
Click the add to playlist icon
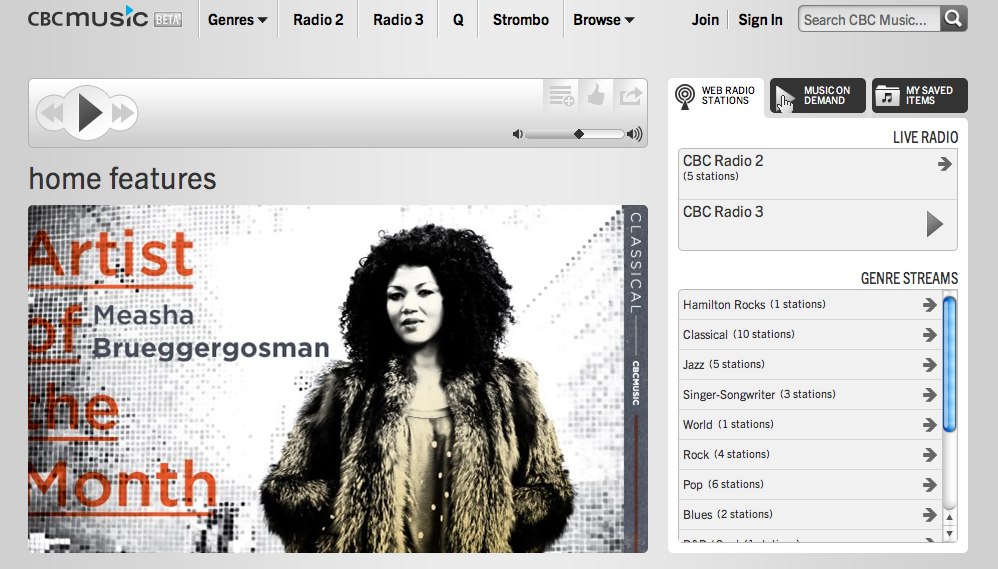(x=561, y=96)
